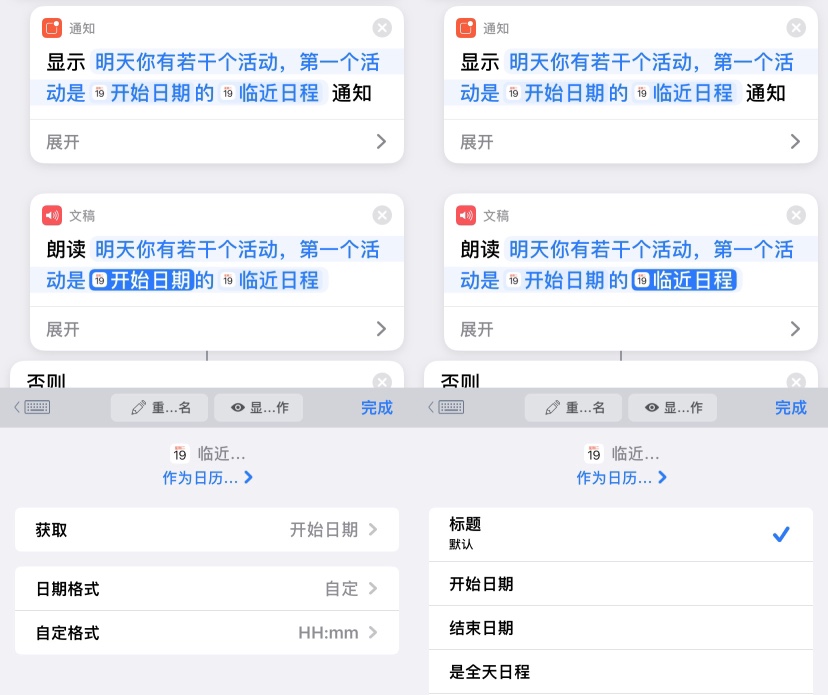Open the 获取 开始日期 row
Viewport: 828px width, 695px height.
[207, 530]
